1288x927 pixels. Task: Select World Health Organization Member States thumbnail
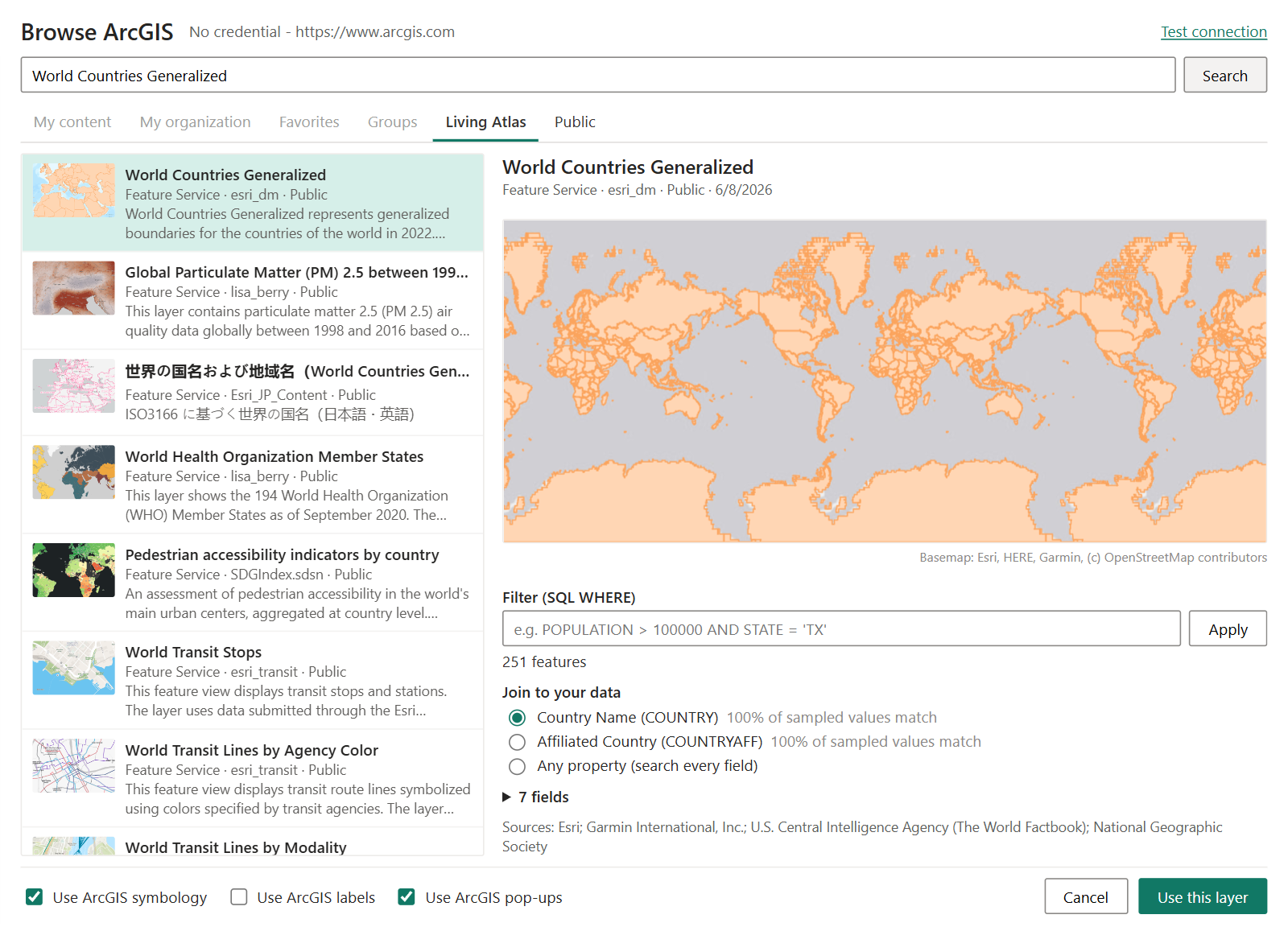[x=74, y=472]
